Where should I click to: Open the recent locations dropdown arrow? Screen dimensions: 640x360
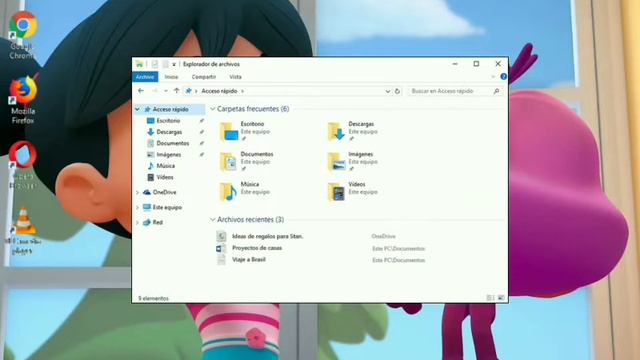coord(166,91)
